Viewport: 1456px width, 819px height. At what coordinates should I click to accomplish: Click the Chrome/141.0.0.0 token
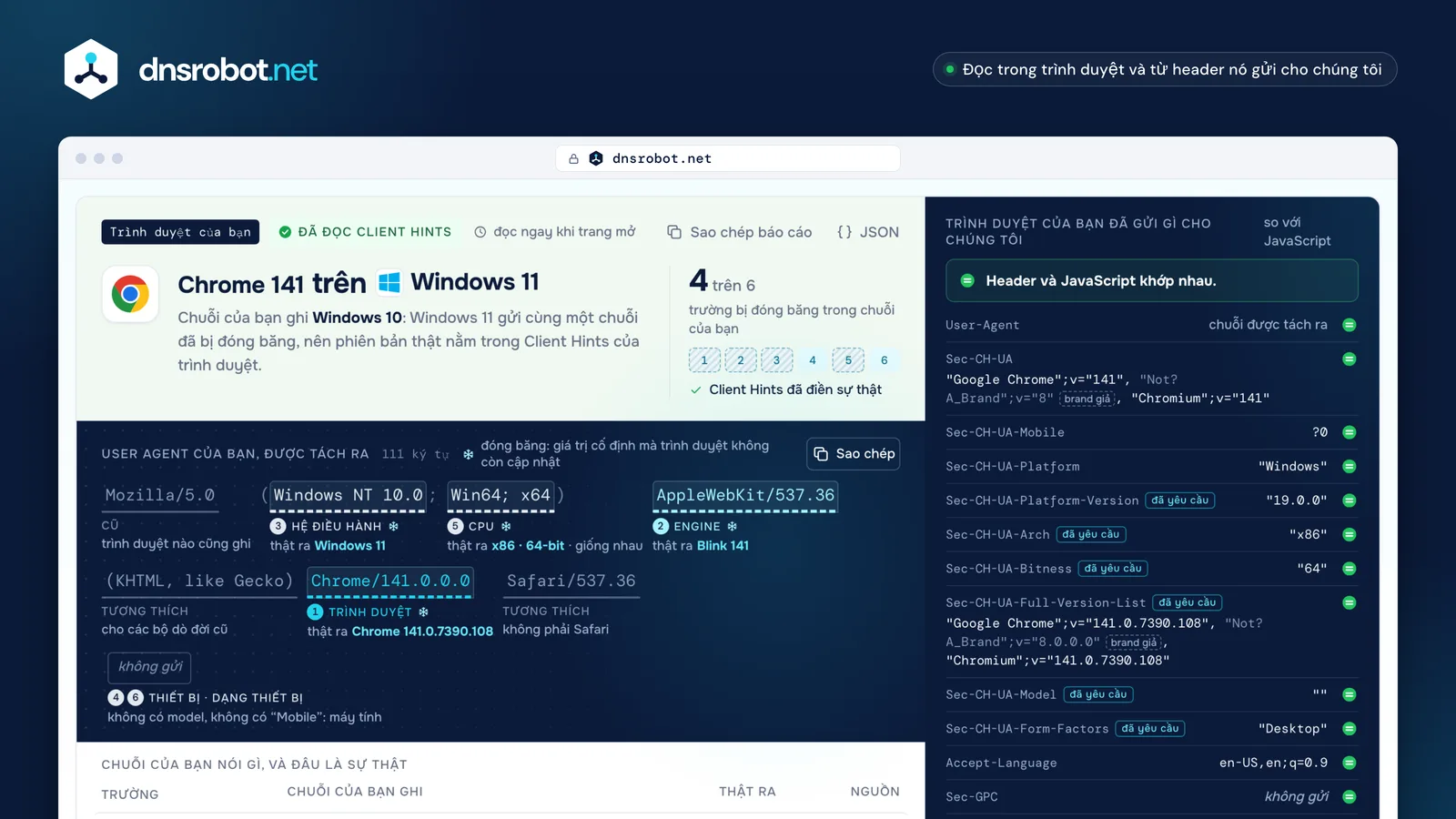coord(390,581)
